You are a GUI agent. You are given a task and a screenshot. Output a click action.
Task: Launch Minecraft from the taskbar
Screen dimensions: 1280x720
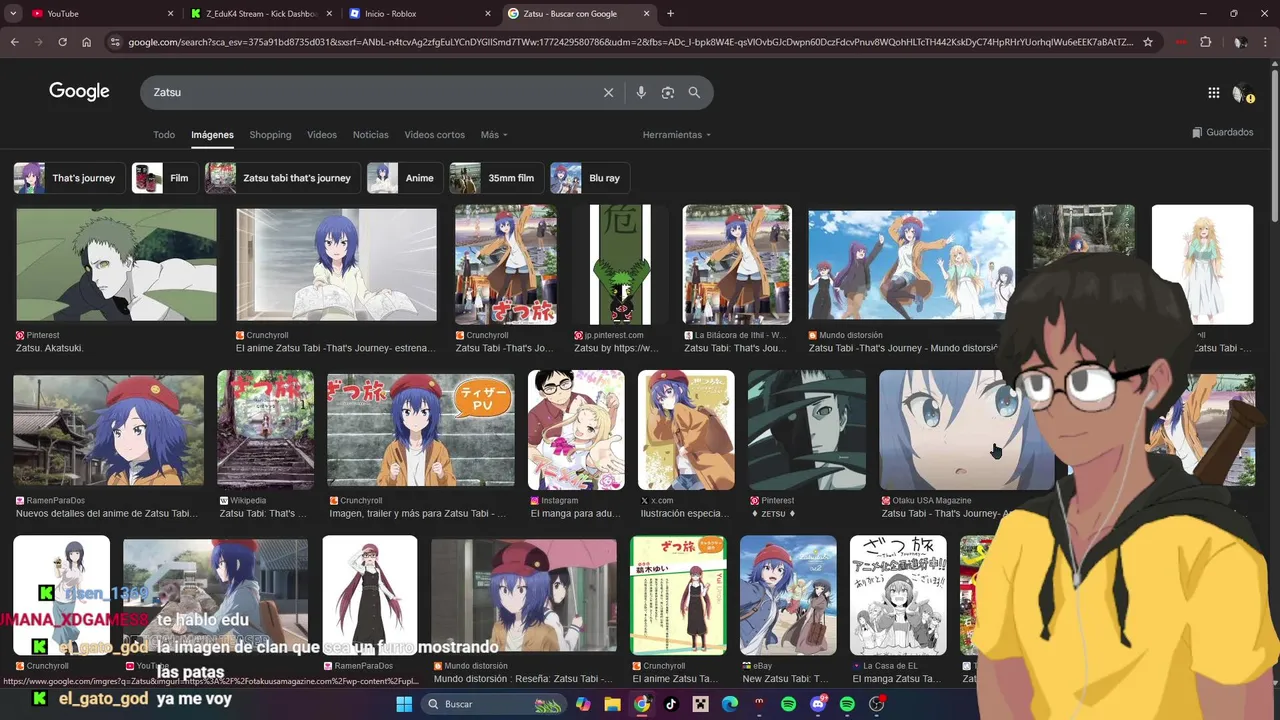click(x=700, y=704)
